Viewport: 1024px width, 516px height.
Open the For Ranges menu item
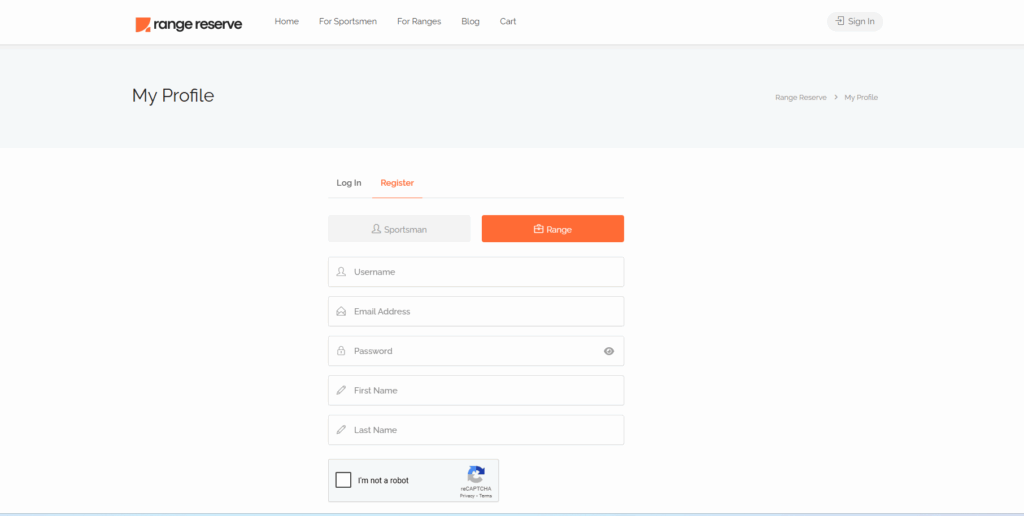tap(419, 21)
